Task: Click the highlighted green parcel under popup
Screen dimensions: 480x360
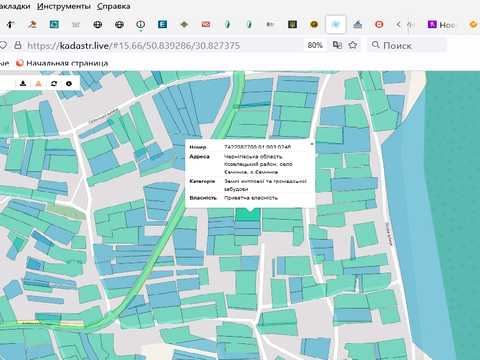Action: tap(248, 214)
